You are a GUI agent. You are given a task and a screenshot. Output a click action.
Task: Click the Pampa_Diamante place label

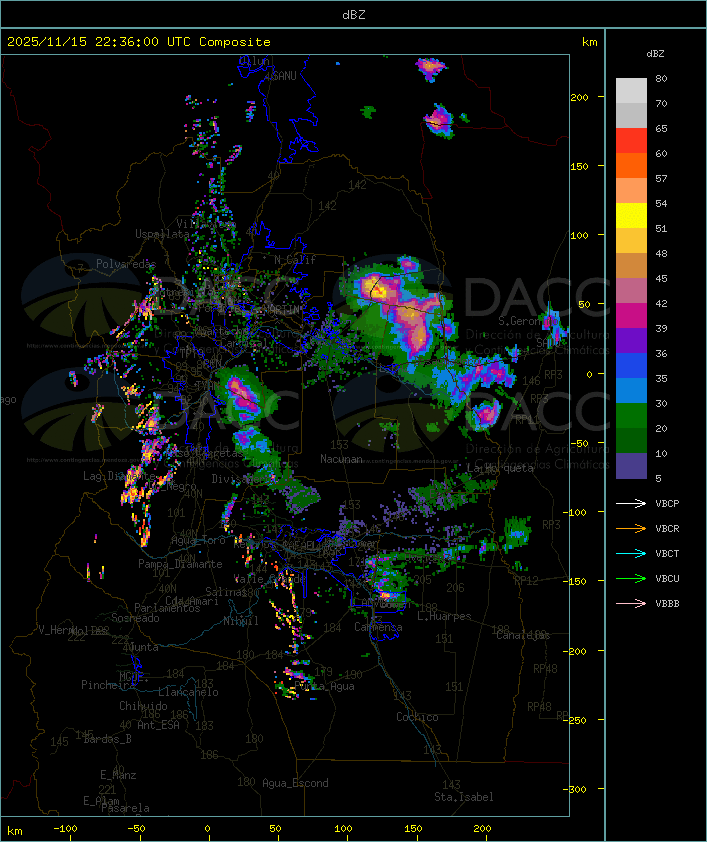(x=180, y=564)
